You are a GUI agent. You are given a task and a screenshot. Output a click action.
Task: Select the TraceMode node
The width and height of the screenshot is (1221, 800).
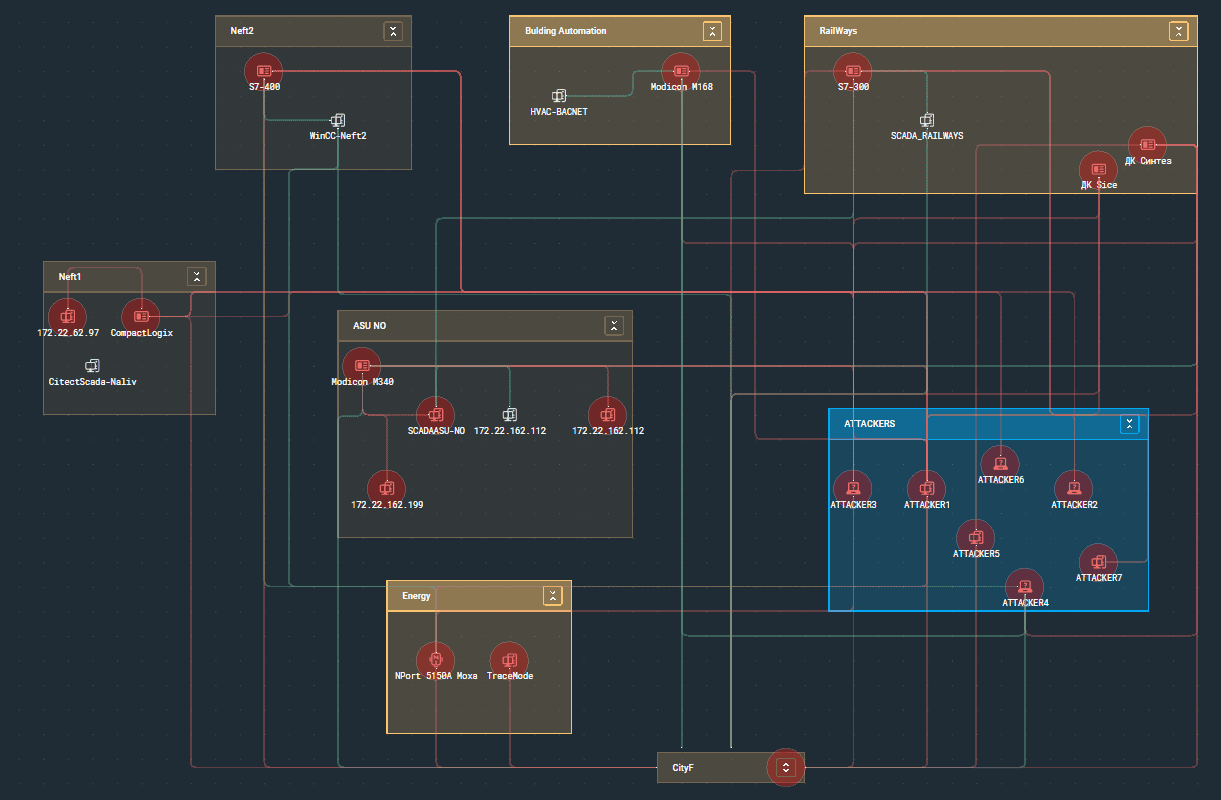click(509, 660)
